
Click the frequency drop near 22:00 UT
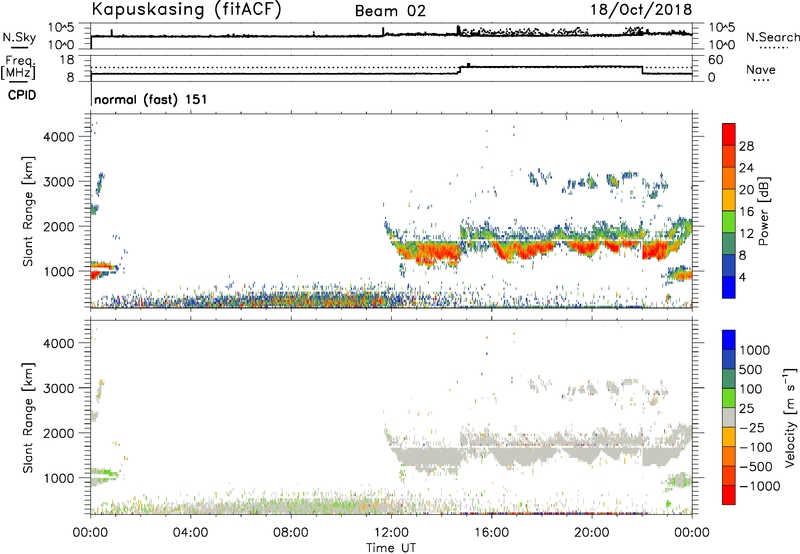tap(642, 70)
